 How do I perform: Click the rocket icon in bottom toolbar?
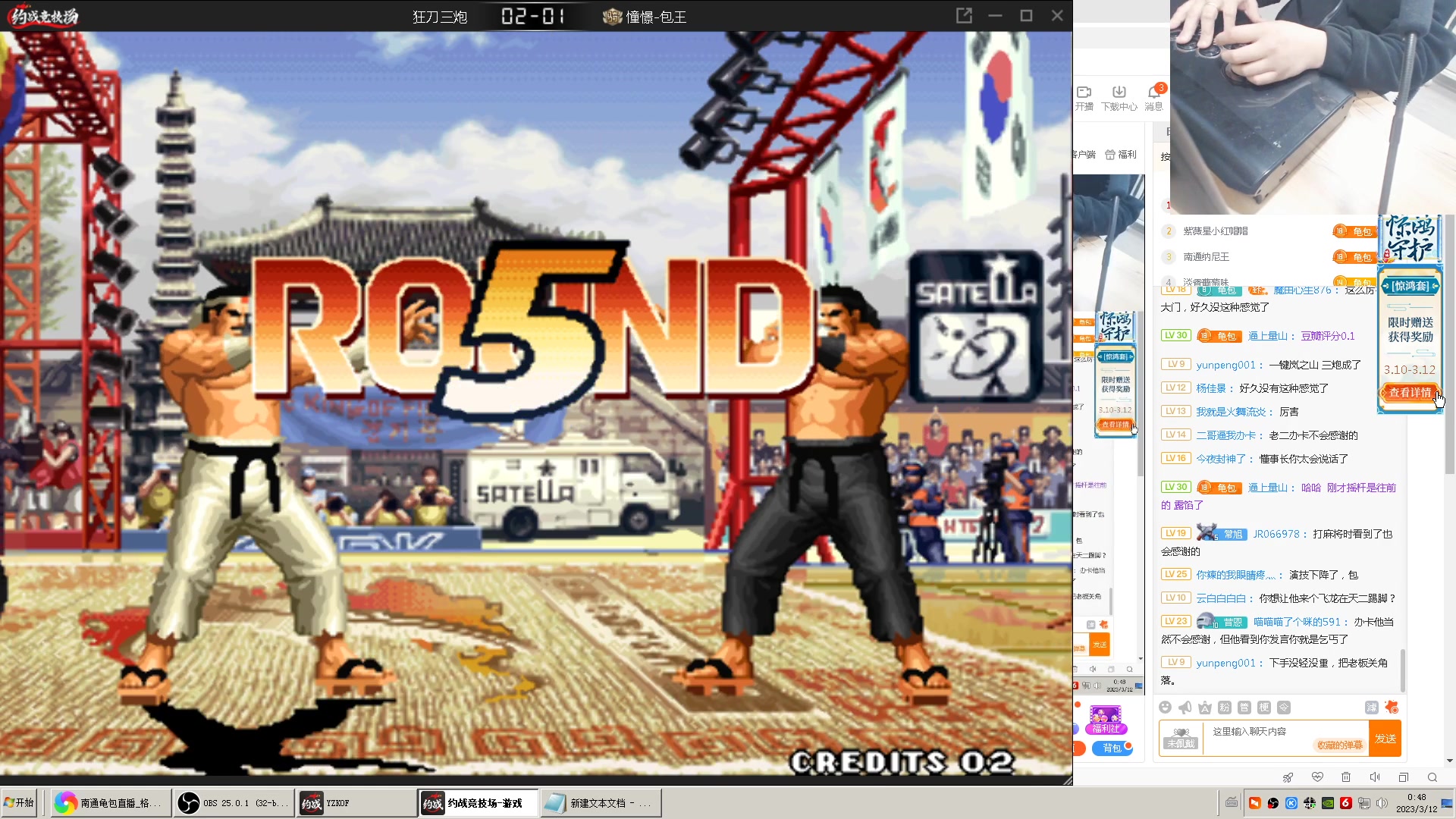click(x=1288, y=777)
